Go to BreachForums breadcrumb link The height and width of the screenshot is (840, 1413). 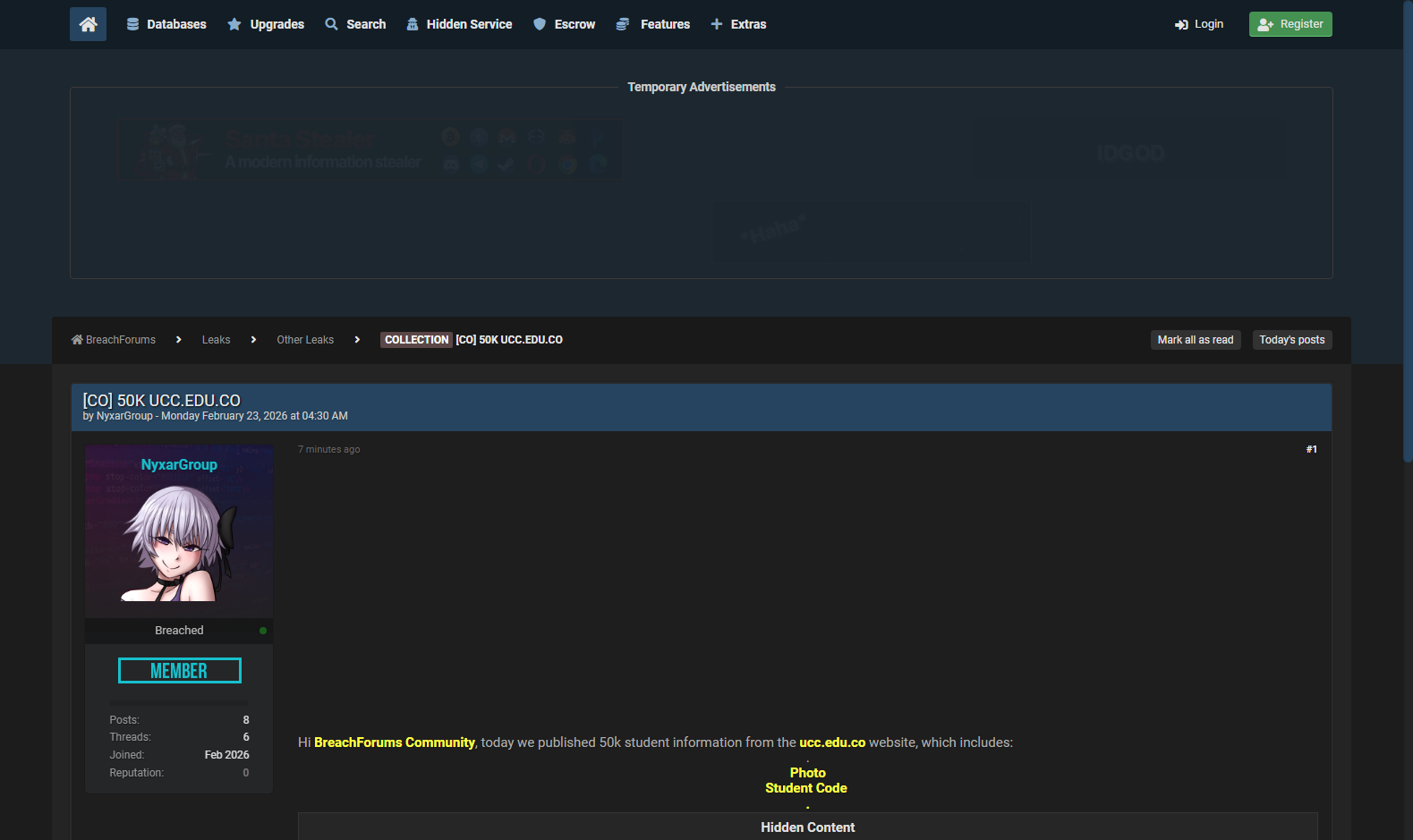click(120, 340)
